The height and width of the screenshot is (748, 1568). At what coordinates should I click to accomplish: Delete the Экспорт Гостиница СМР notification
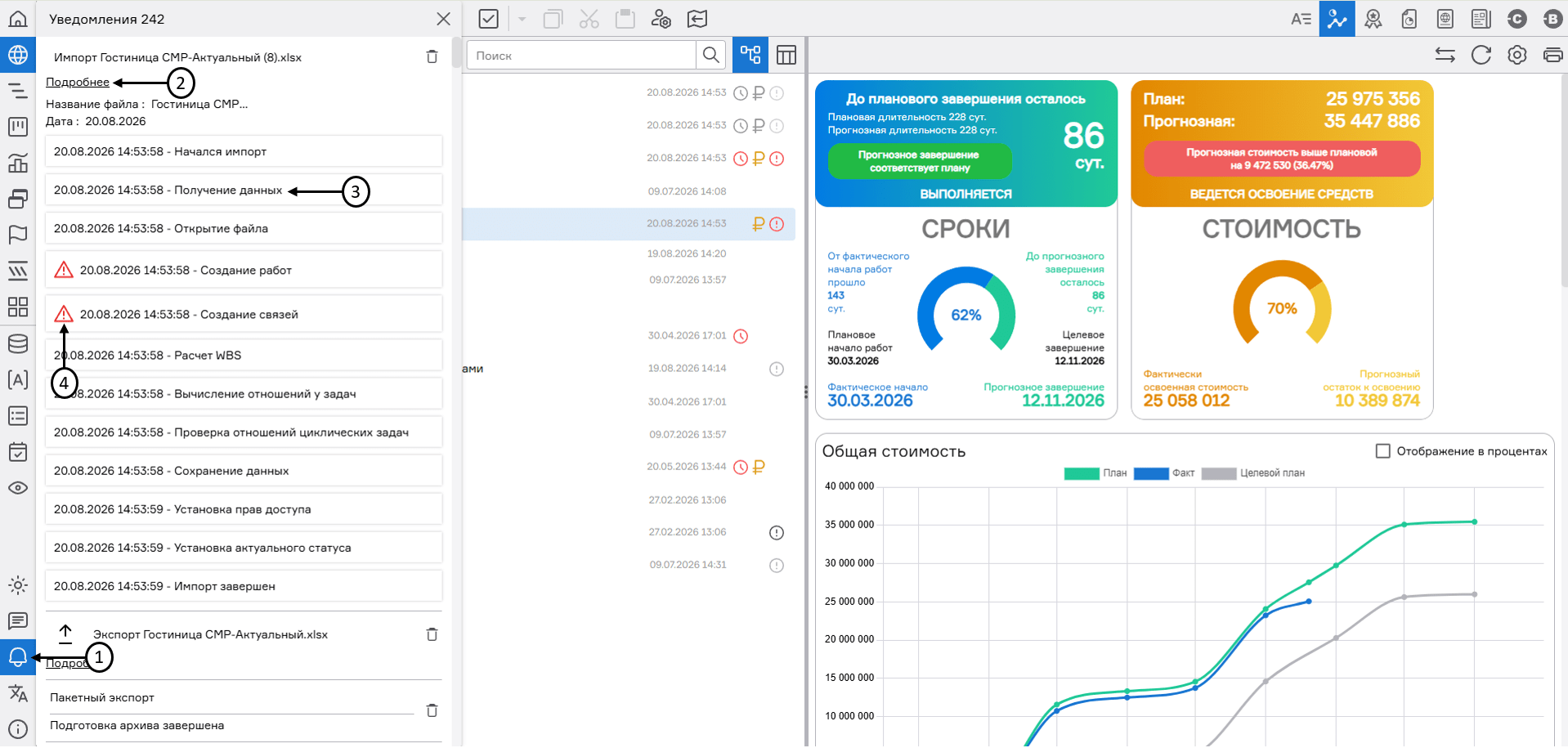tap(432, 634)
